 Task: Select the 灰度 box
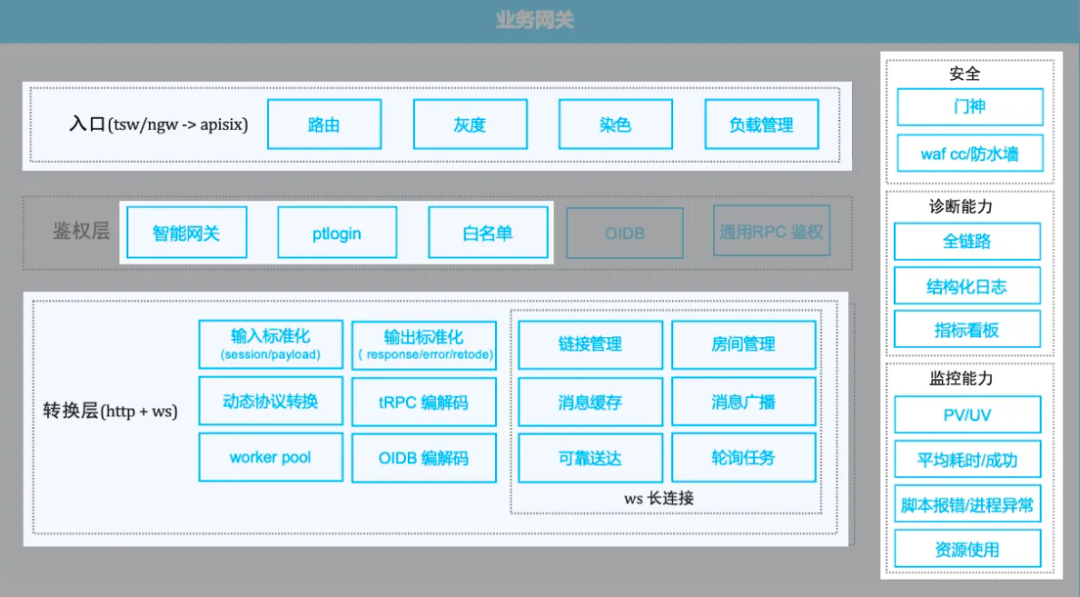pyautogui.click(x=470, y=124)
